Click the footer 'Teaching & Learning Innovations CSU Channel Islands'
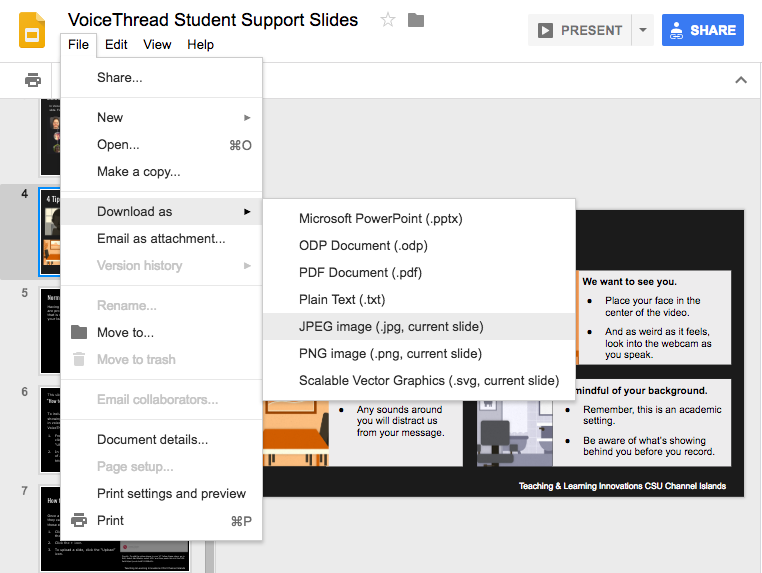Viewport: 762px width, 573px height. click(x=622, y=486)
